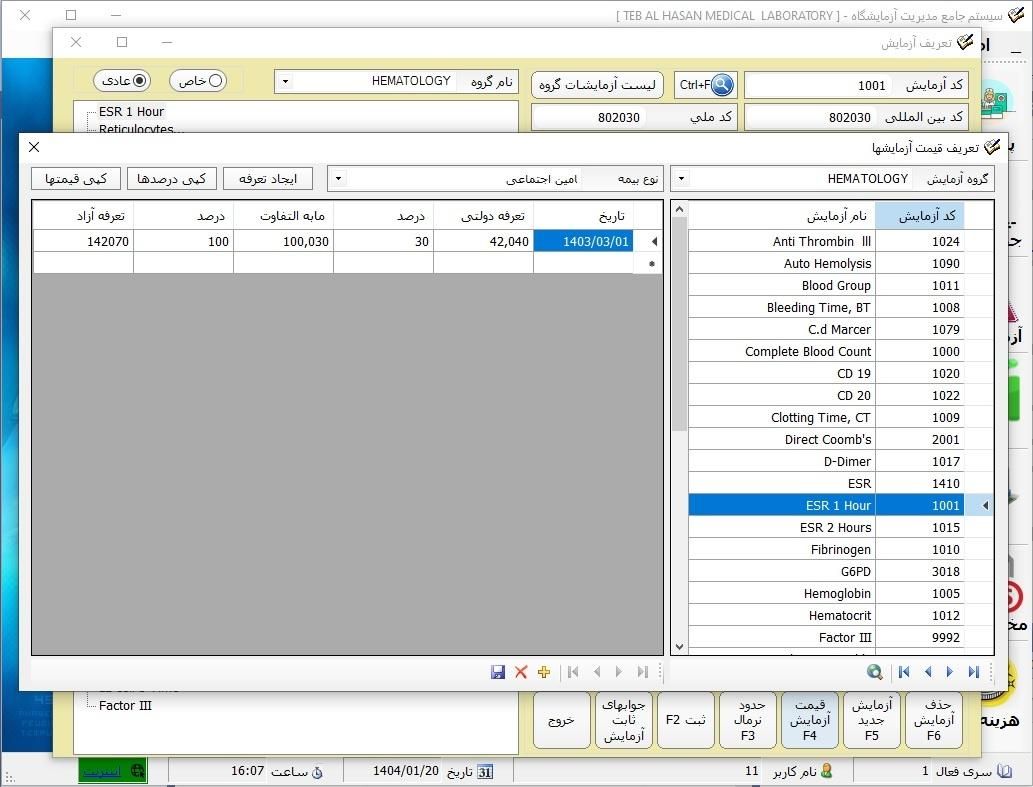Click the date cell 1403/03/01
The width and height of the screenshot is (1033, 787).
click(583, 241)
